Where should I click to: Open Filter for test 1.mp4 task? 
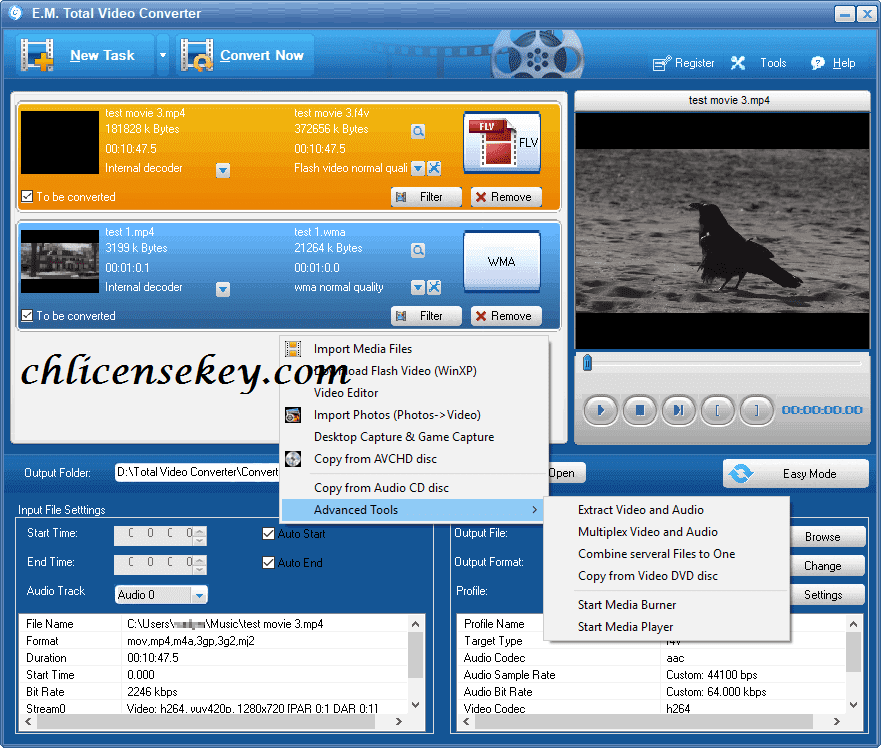[426, 316]
